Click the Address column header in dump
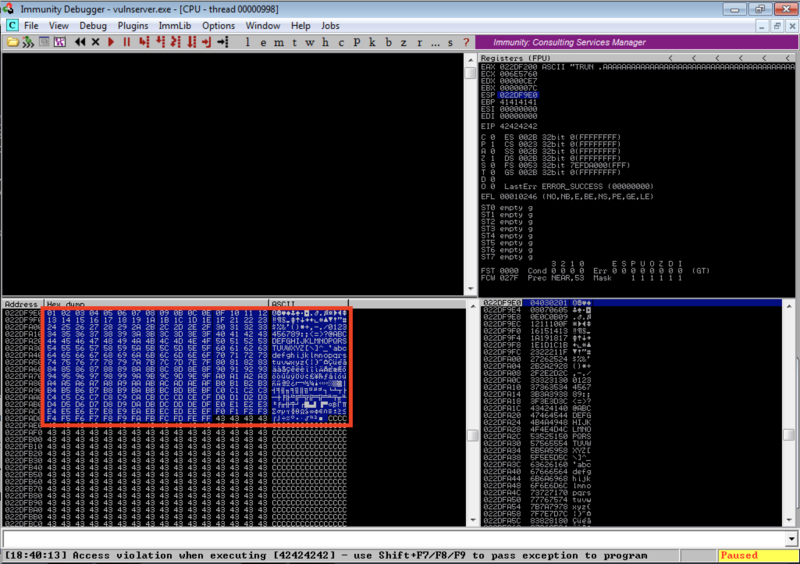 click(x=23, y=304)
